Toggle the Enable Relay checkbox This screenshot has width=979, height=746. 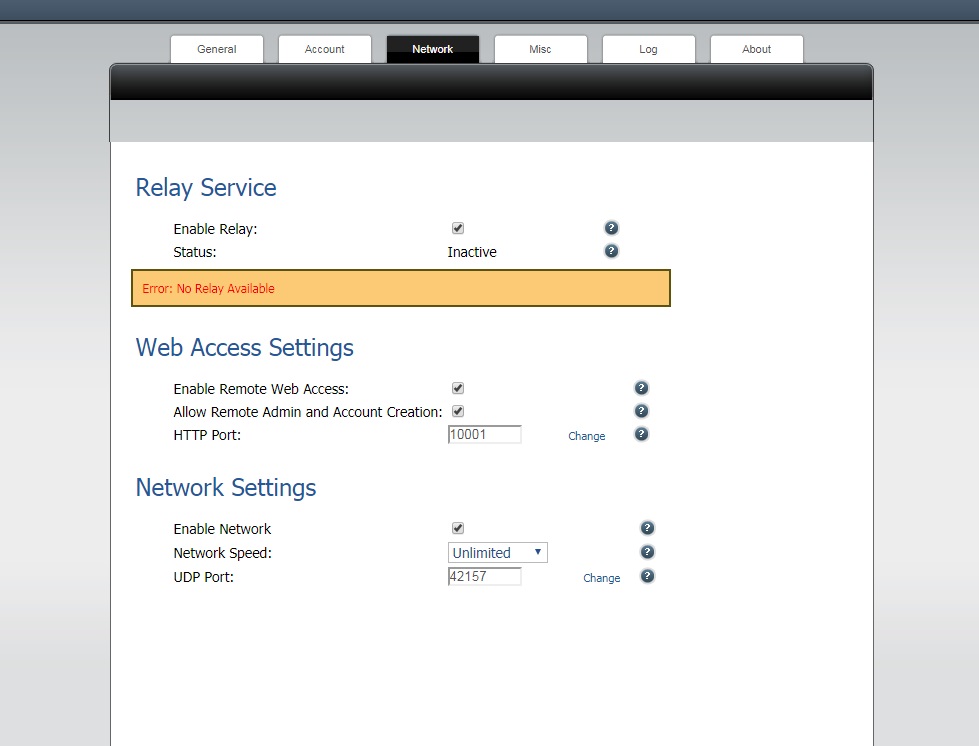(458, 228)
